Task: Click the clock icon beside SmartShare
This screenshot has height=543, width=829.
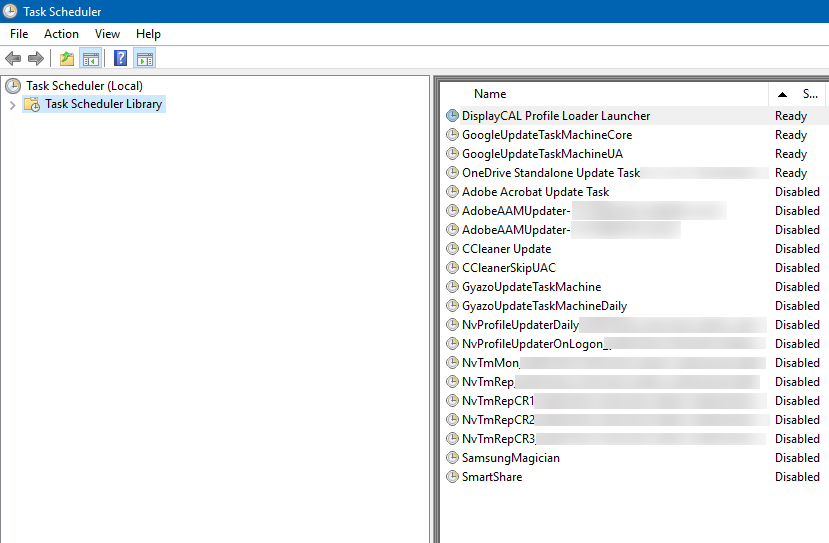Action: click(x=452, y=477)
